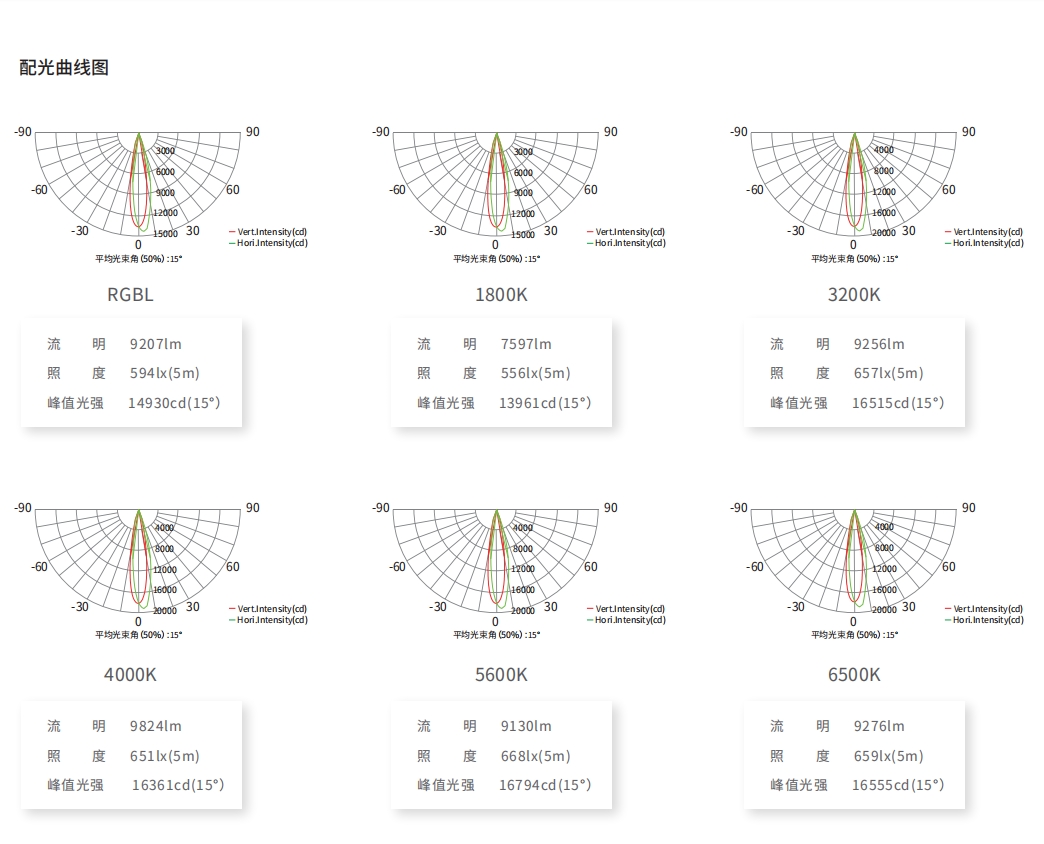The height and width of the screenshot is (844, 1044).
Task: Click the 1800K color temperature label
Action: (x=501, y=295)
